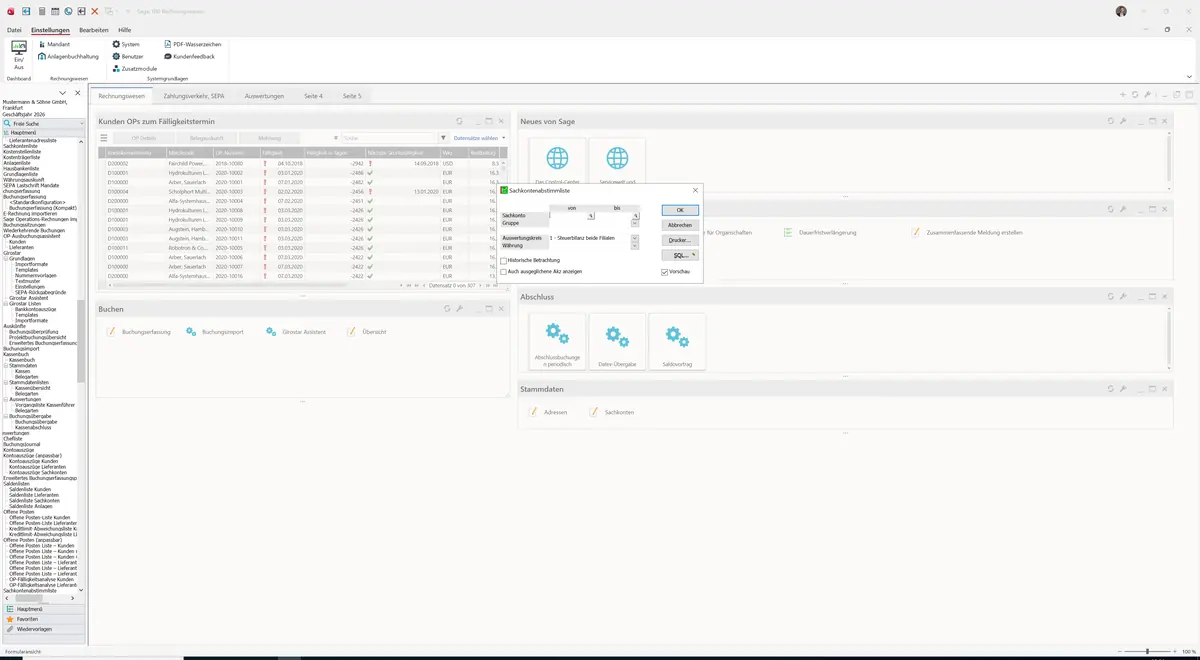Toggle the Dashboard Ein/Aus icon
Screen dimensions: 1200x660
tap(18, 55)
